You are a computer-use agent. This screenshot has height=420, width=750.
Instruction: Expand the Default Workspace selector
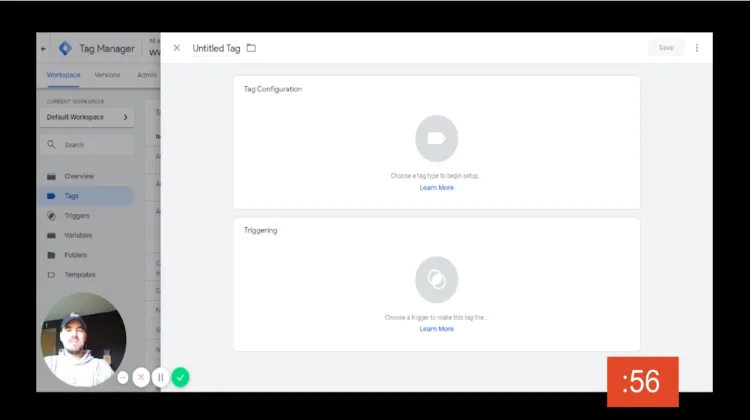coord(87,117)
